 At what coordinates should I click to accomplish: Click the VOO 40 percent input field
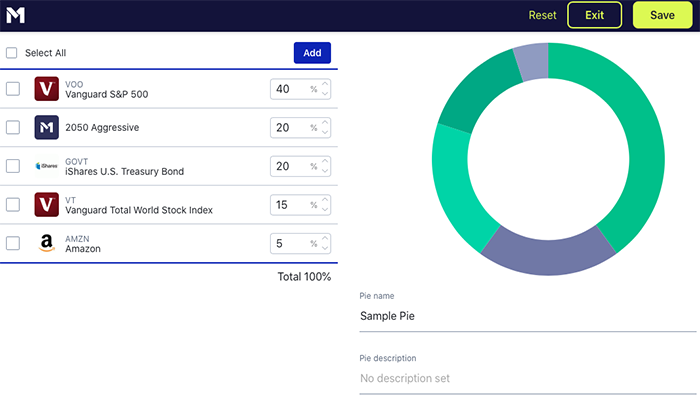pos(300,89)
